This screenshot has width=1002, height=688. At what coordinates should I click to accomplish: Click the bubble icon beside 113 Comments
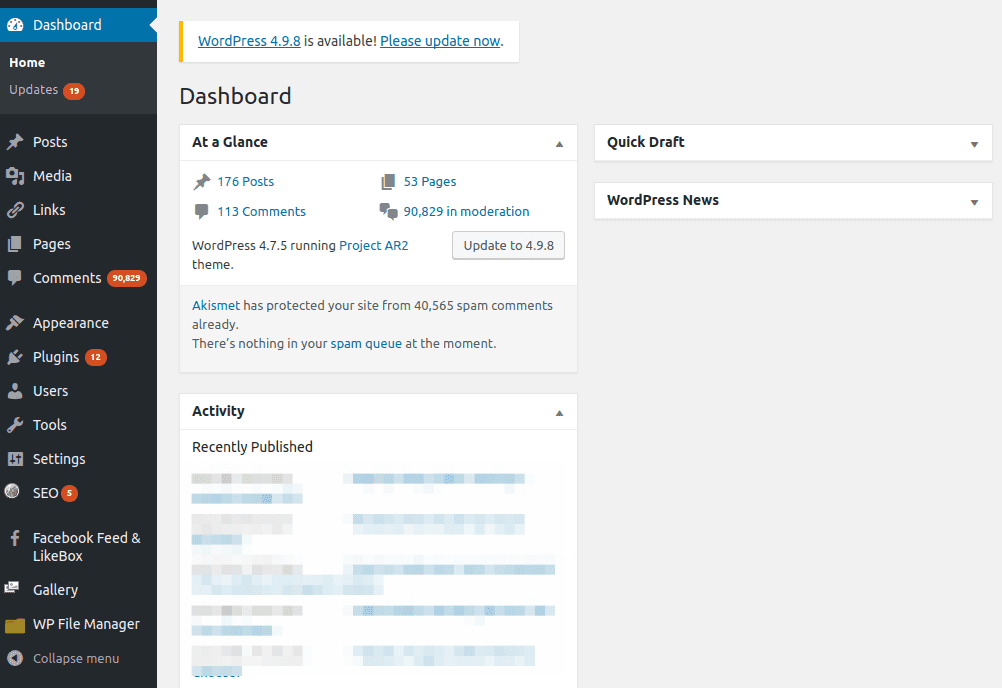(201, 211)
